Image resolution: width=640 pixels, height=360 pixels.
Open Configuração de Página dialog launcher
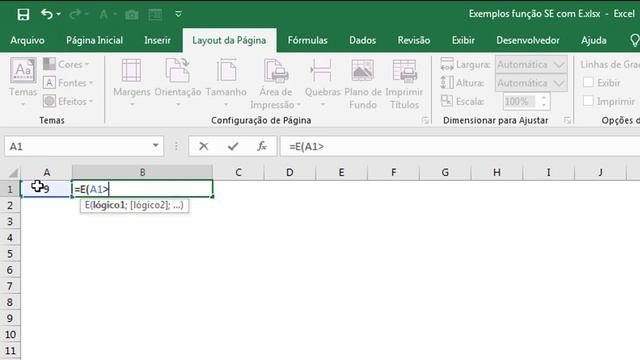(425, 120)
